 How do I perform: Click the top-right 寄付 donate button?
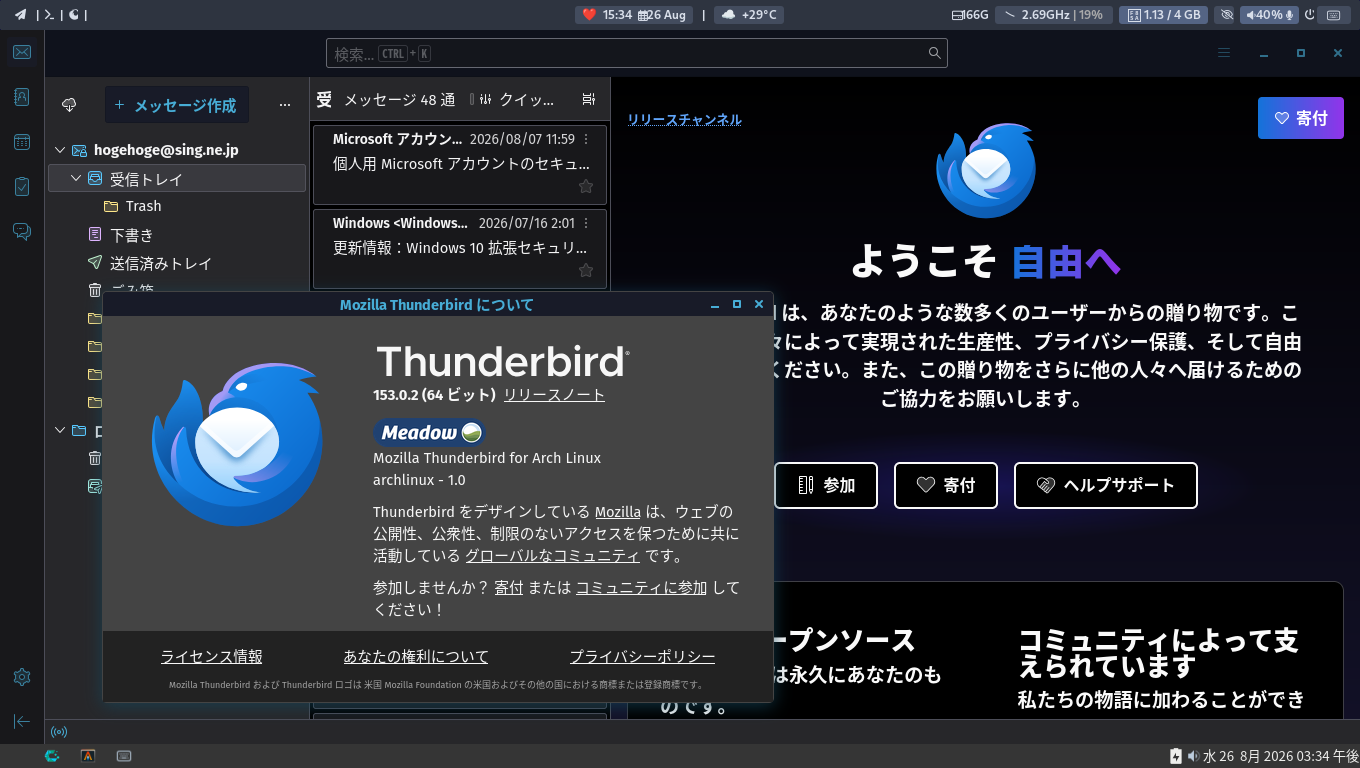point(1301,118)
